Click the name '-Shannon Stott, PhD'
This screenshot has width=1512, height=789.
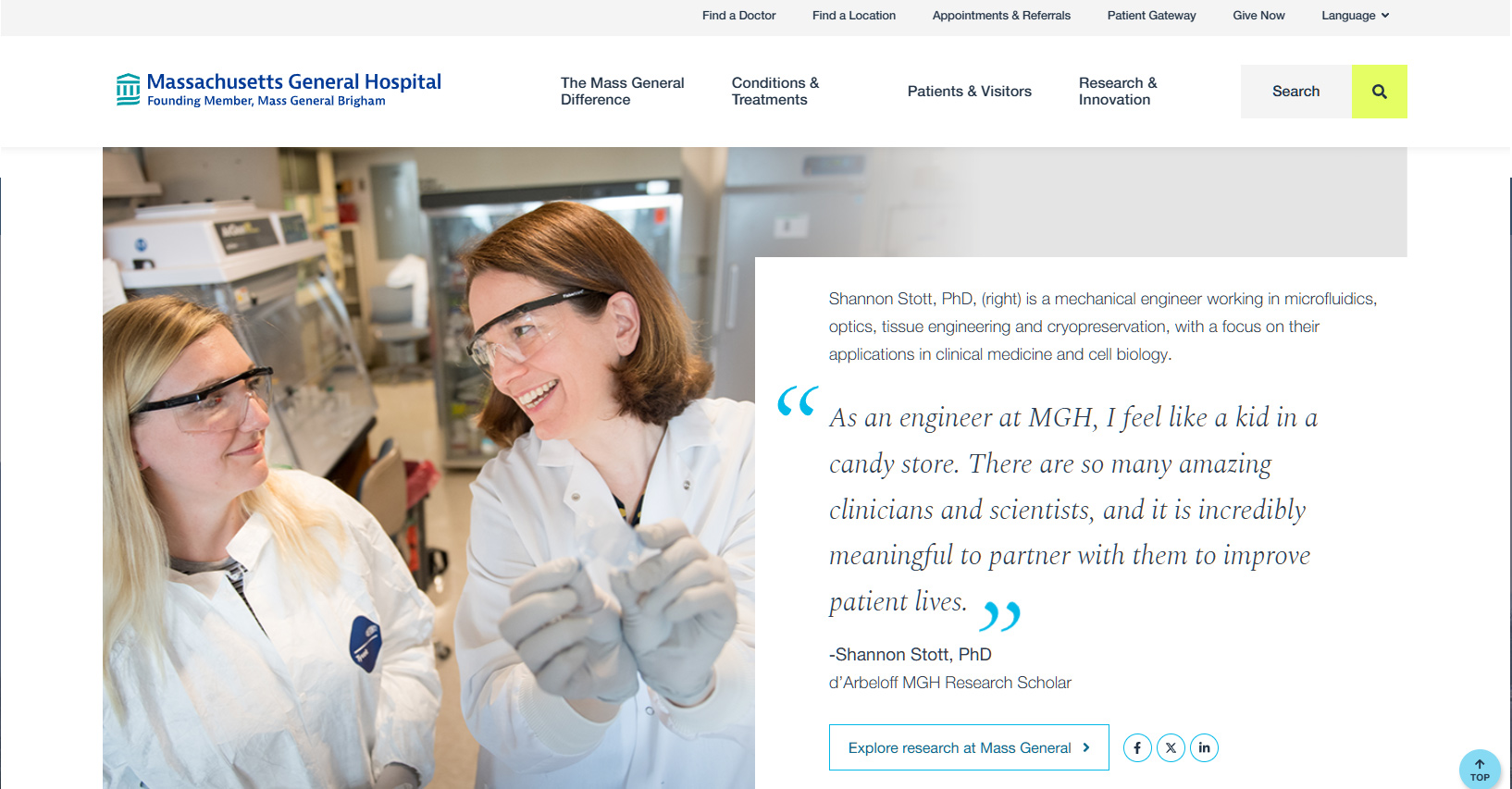click(x=911, y=655)
